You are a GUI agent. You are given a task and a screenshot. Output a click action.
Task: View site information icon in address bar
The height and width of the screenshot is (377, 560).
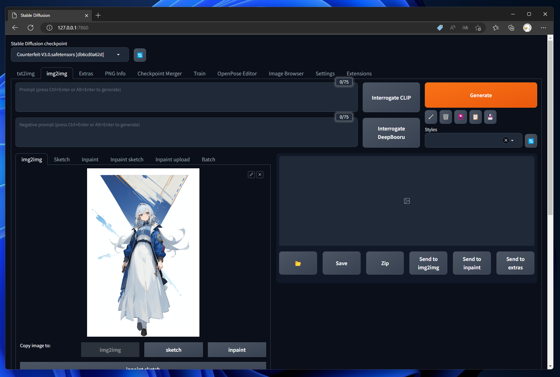49,27
